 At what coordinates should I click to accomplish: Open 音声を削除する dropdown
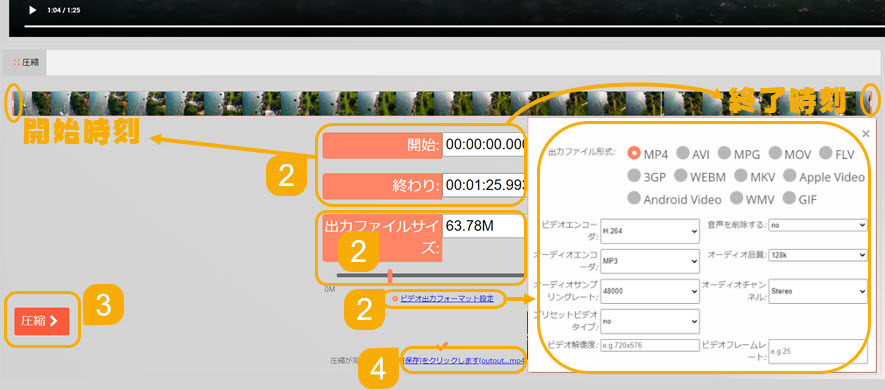point(818,225)
